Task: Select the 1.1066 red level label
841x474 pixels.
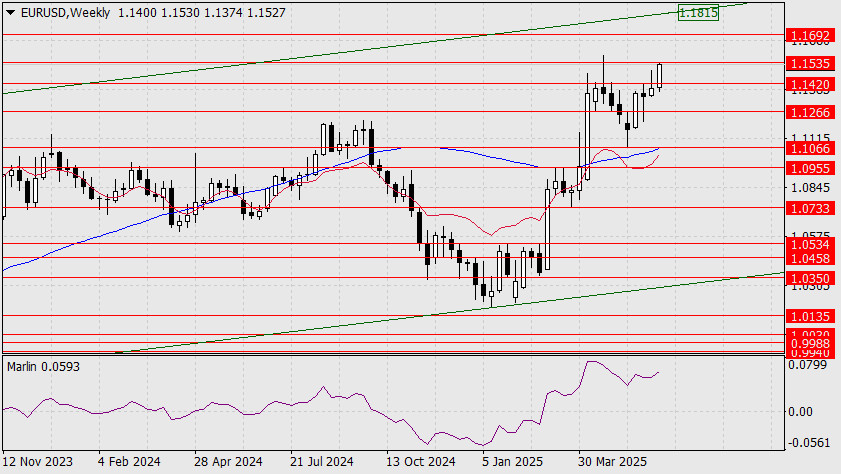Action: pyautogui.click(x=810, y=149)
